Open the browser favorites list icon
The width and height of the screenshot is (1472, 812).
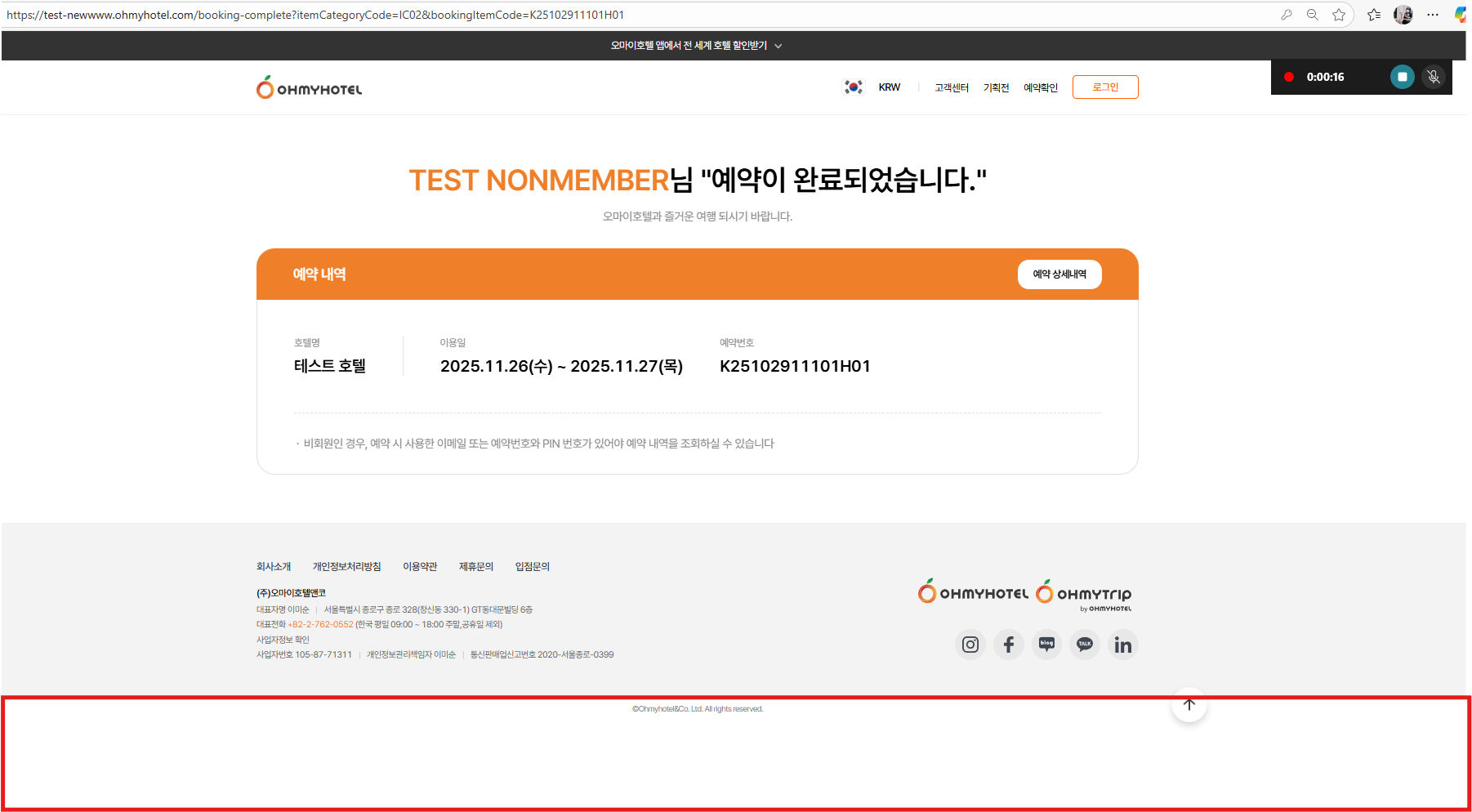point(1374,15)
